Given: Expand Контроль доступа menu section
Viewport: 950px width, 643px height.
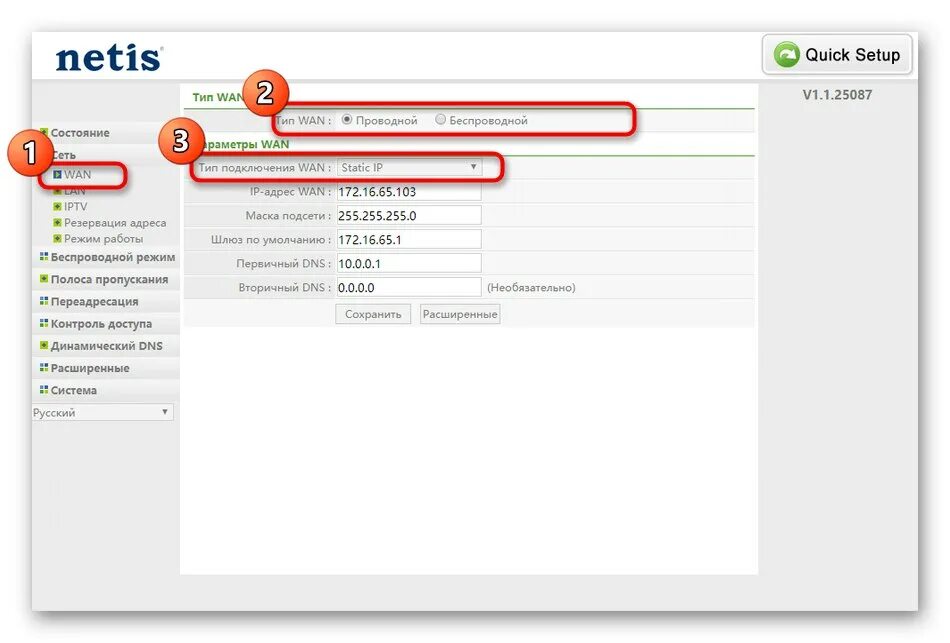Looking at the screenshot, I should [101, 324].
